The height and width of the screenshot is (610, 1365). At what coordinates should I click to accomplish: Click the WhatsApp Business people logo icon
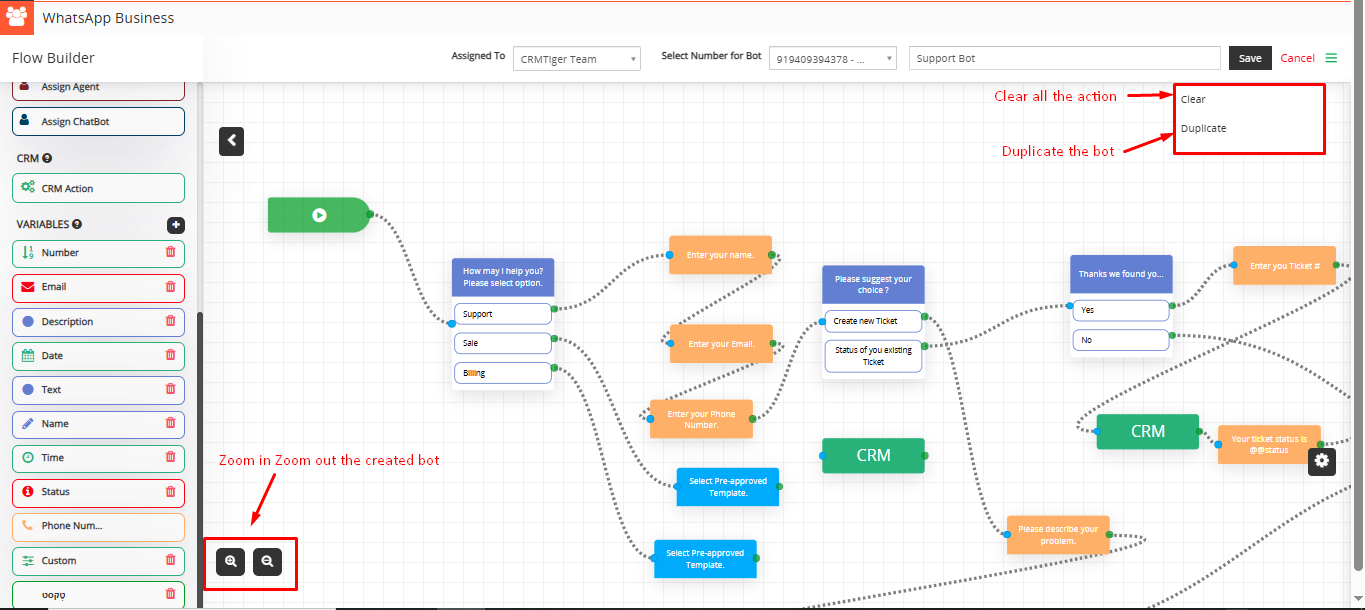point(17,17)
